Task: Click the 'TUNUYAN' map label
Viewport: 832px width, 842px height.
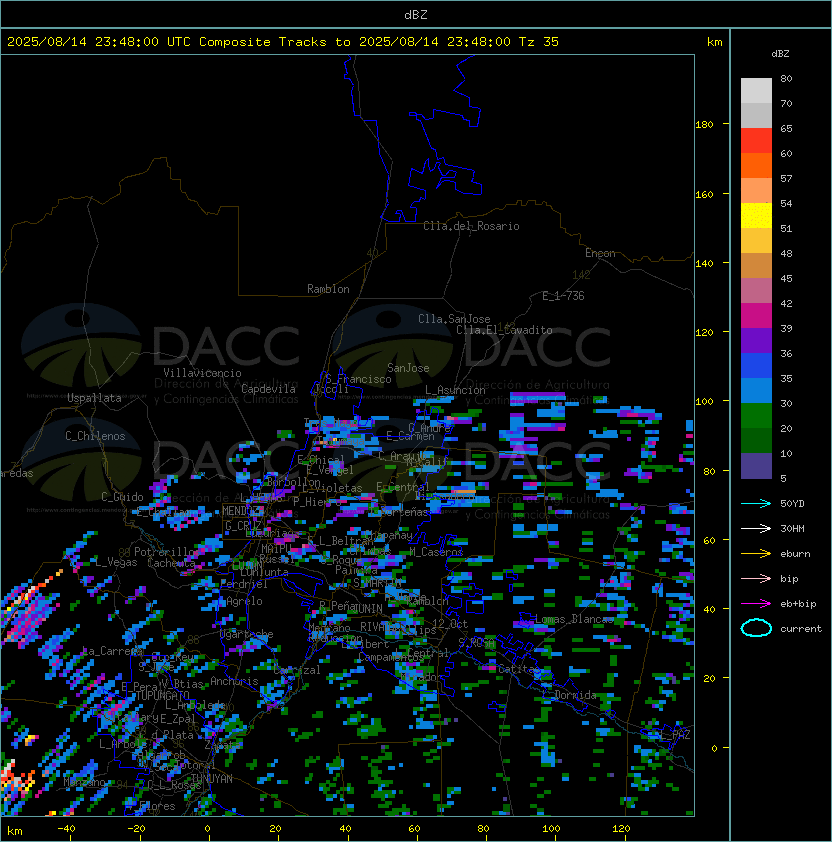Action: (212, 779)
